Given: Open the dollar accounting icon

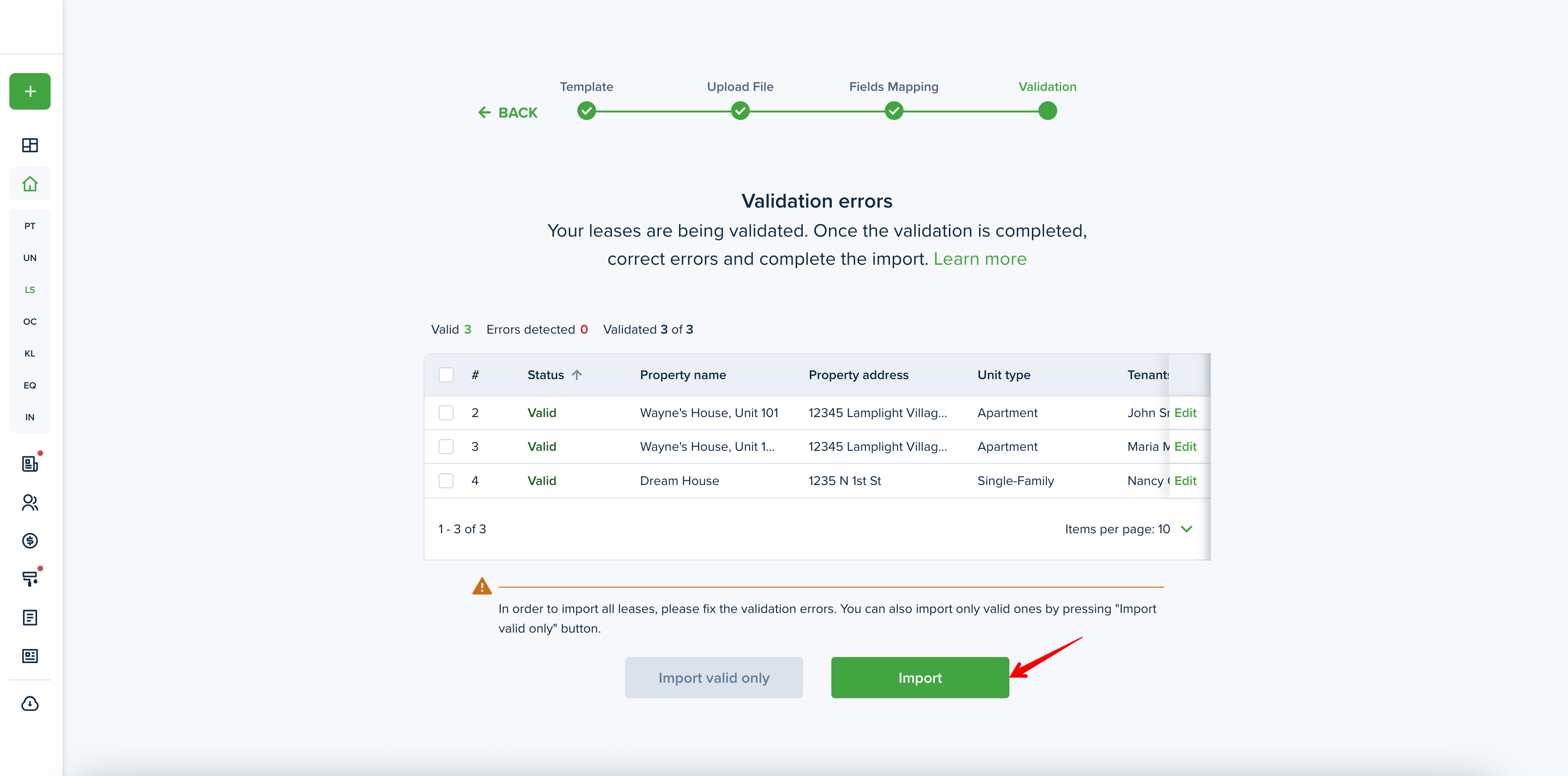Looking at the screenshot, I should tap(30, 540).
